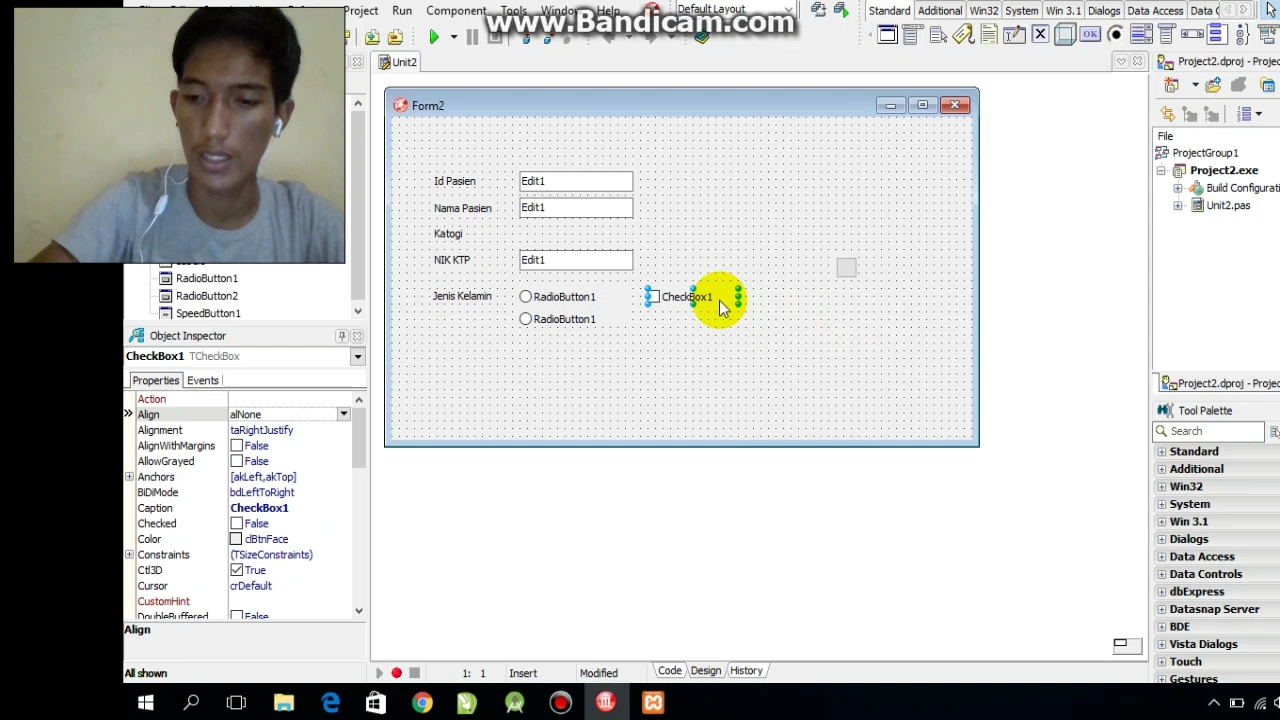Open File Explorer from the taskbar
Image resolution: width=1280 pixels, height=720 pixels.
tap(284, 703)
